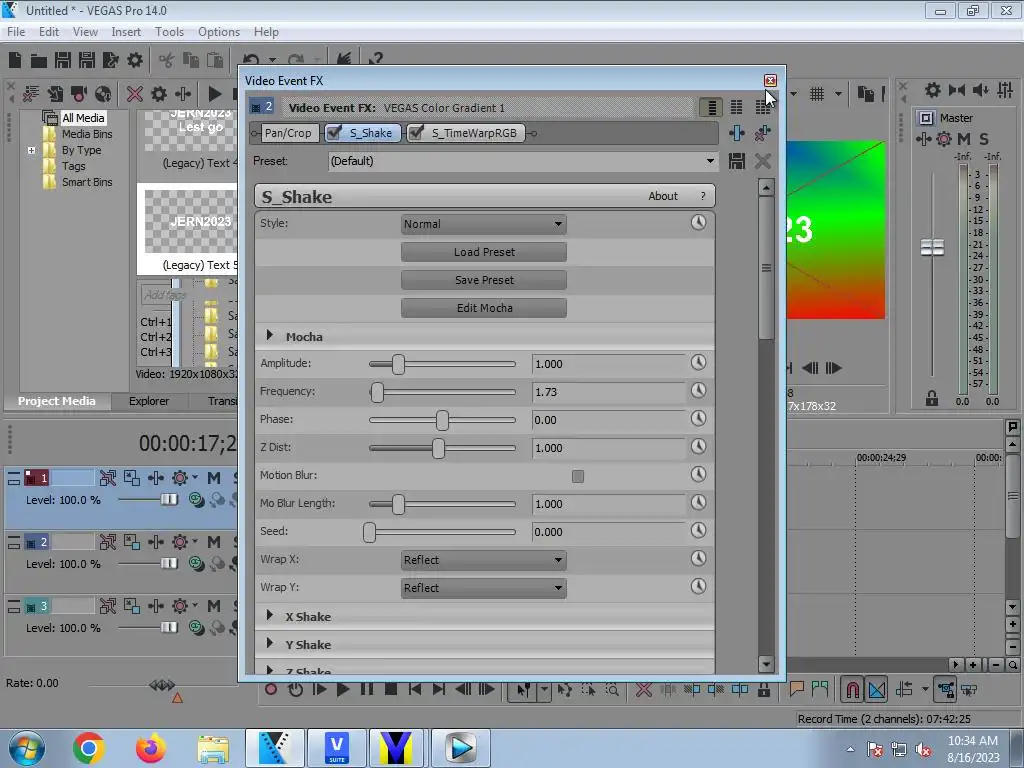Image resolution: width=1024 pixels, height=768 pixels.
Task: Animate the Z Dist parameter clock icon
Action: click(x=698, y=447)
